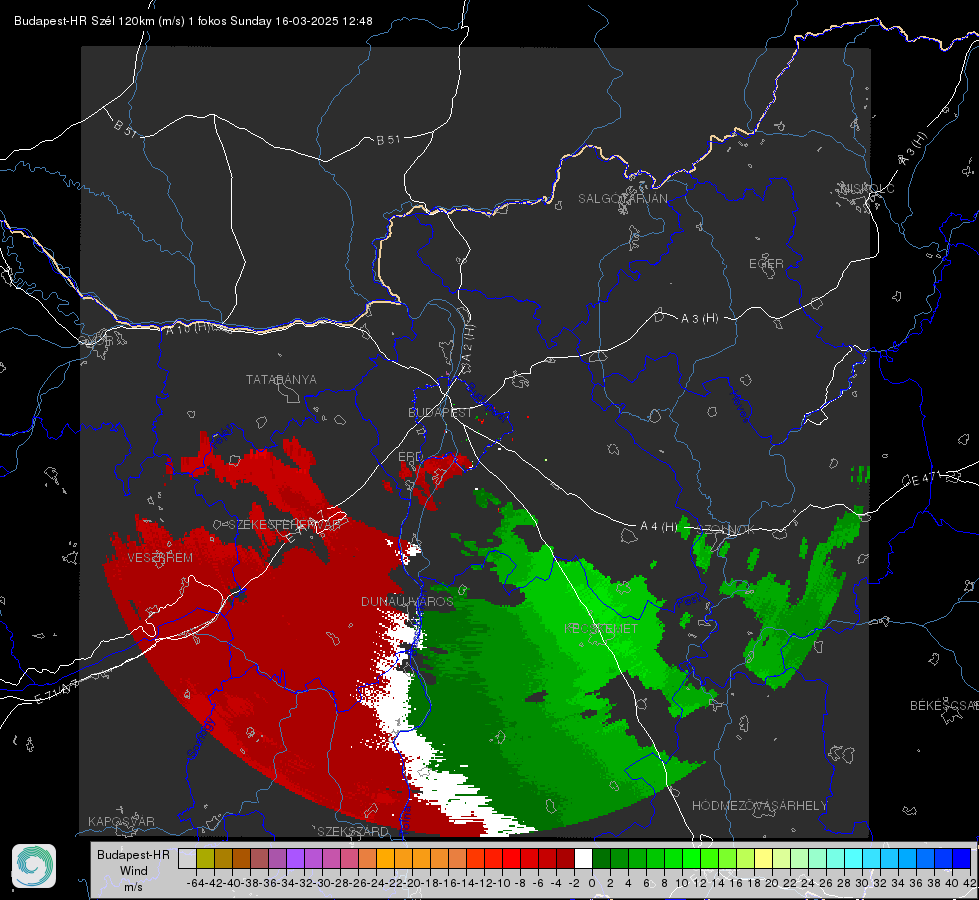
Task: Pick the light grey swatch at the legend's start
Action: [187, 859]
